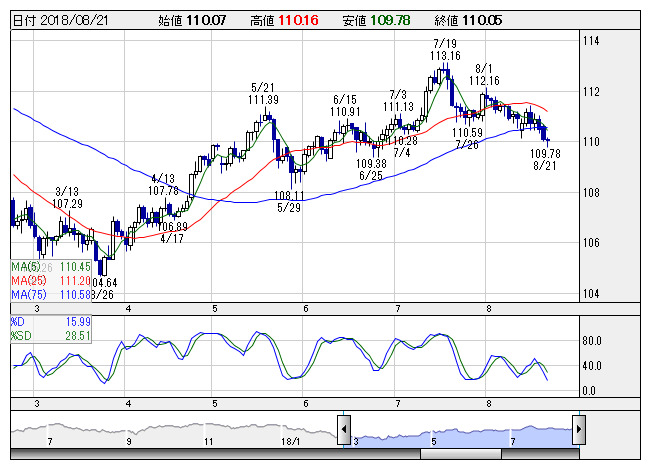This screenshot has height=469, width=652.
Task: Click the 5/29 108.11 low label
Action: [x=289, y=201]
